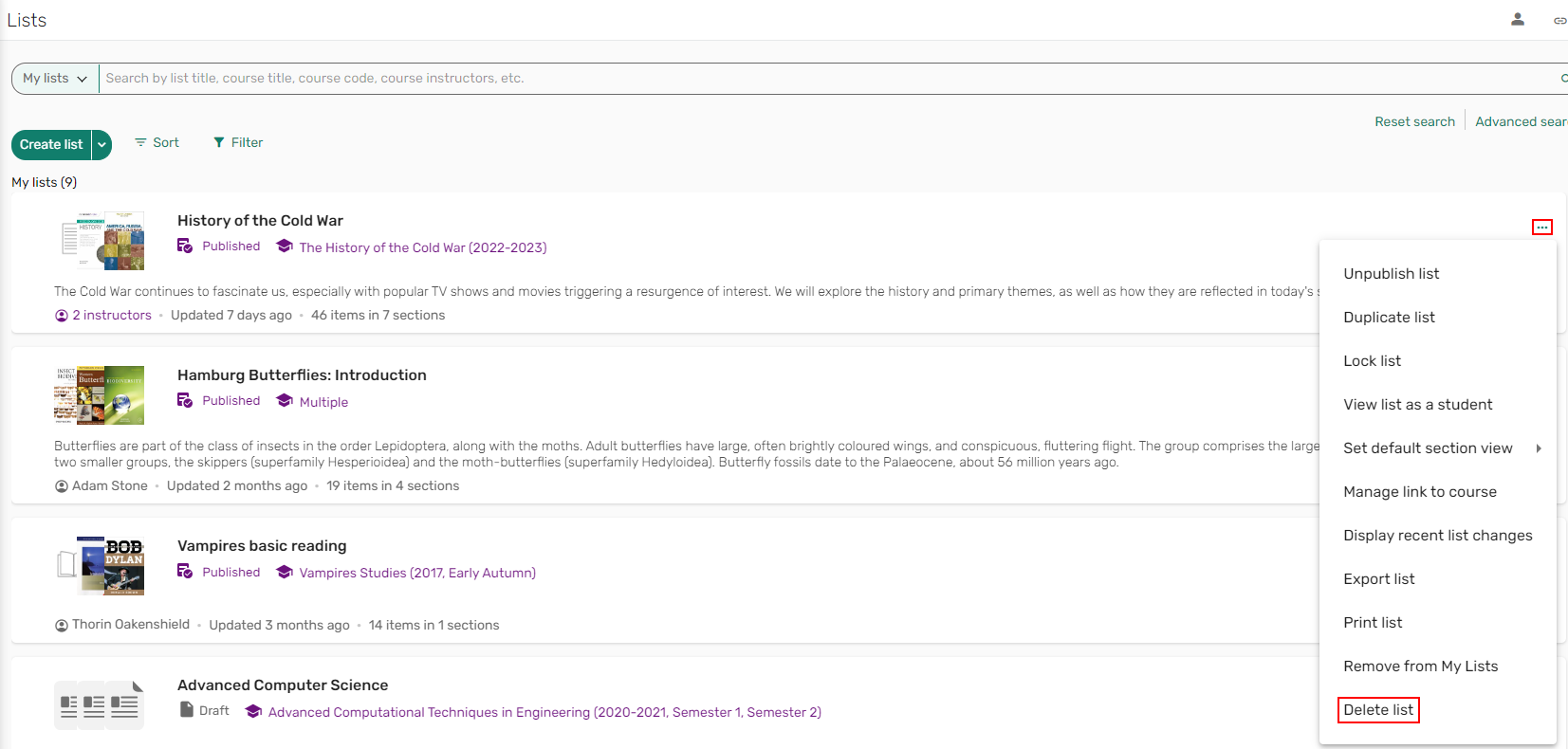1568x749 pixels.
Task: Open Advanced Computational Techniques in Engineering course link
Action: pyautogui.click(x=544, y=712)
